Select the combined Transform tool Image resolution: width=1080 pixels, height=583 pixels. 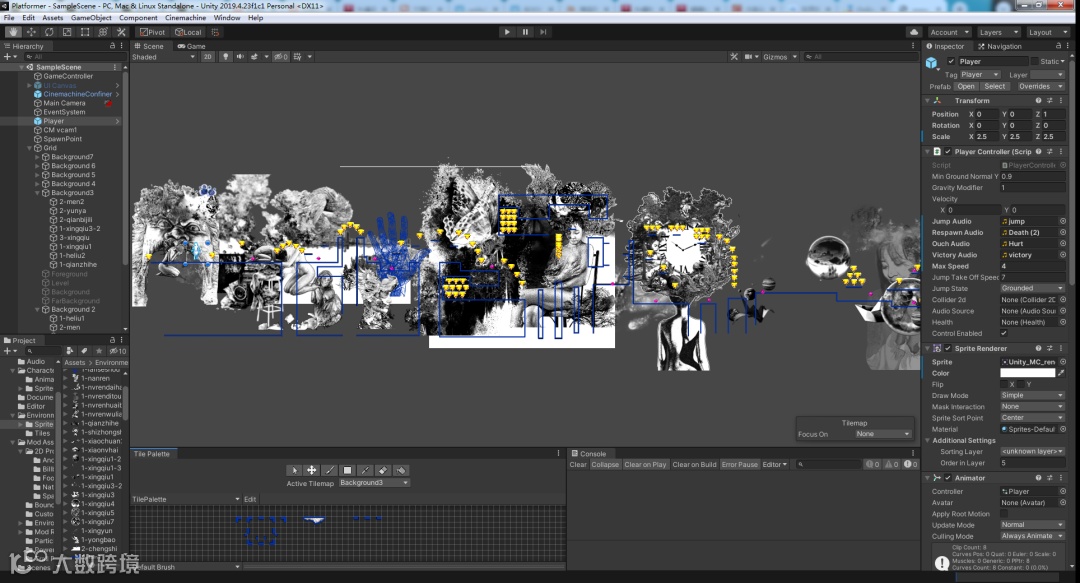point(103,32)
